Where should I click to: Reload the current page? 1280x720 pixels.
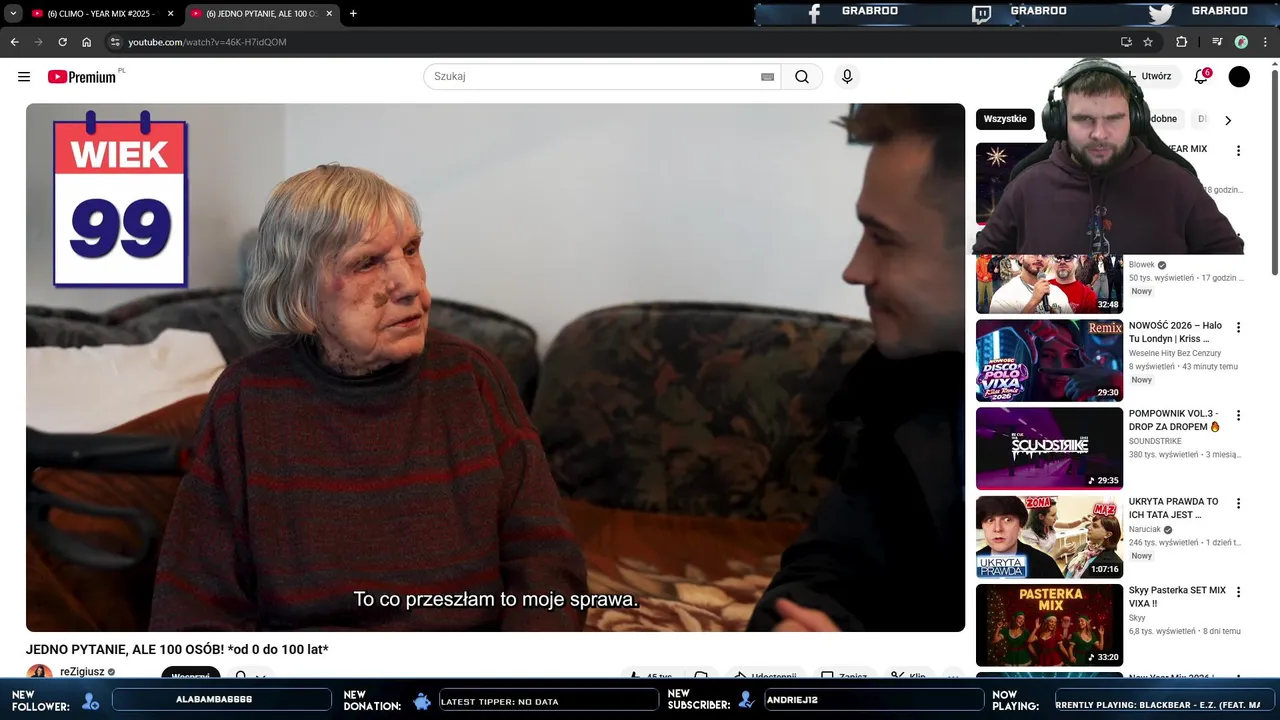(x=62, y=42)
